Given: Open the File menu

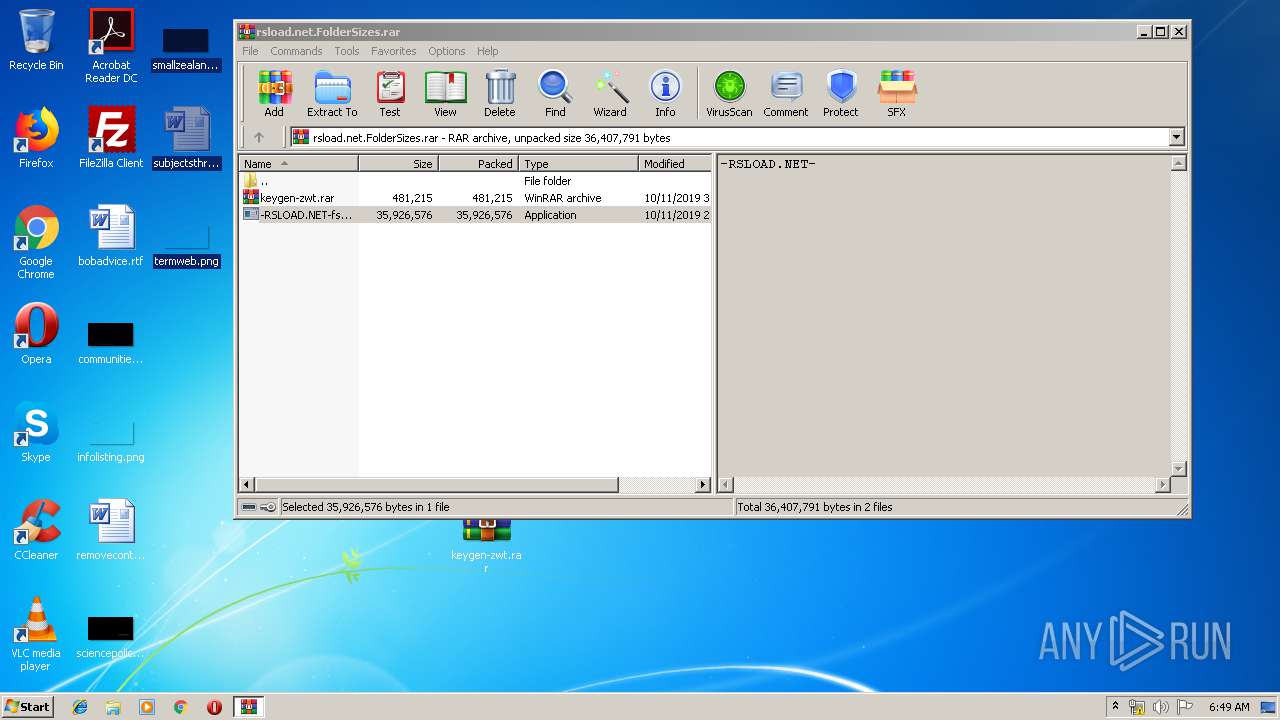Looking at the screenshot, I should pyautogui.click(x=250, y=51).
